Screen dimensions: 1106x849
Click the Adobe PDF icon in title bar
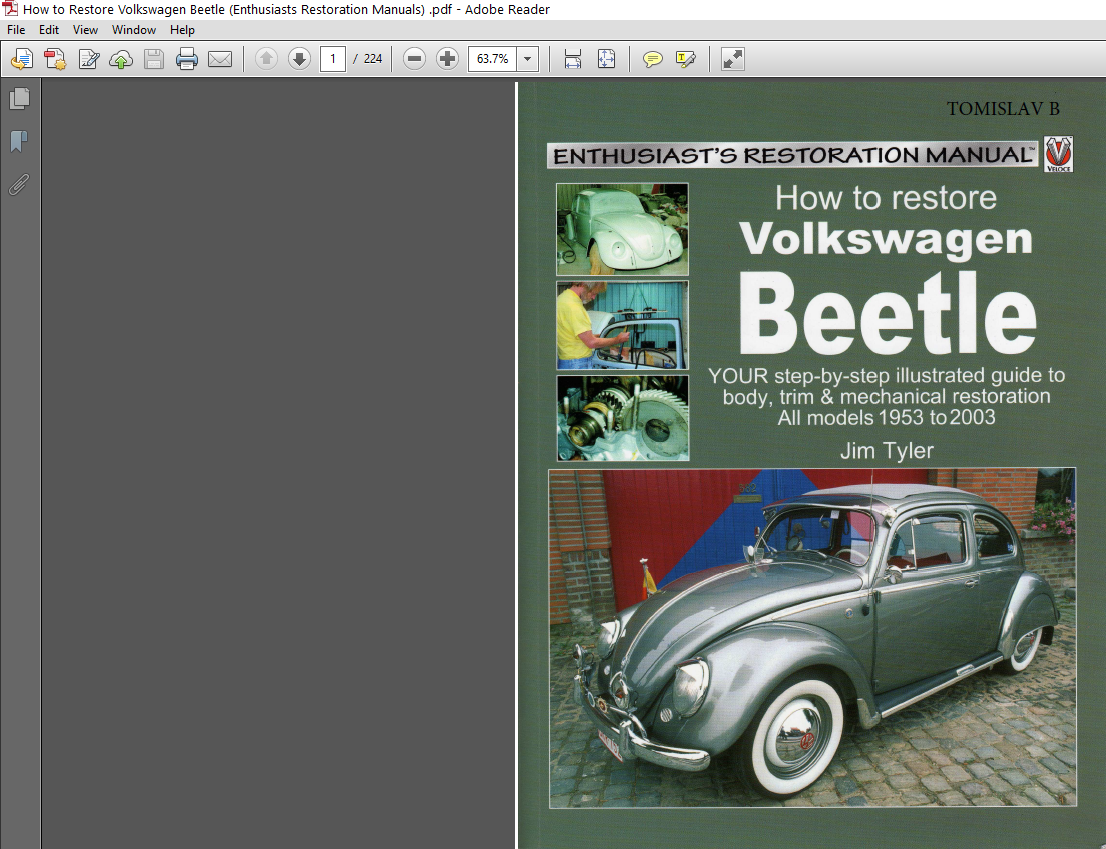coord(9,8)
